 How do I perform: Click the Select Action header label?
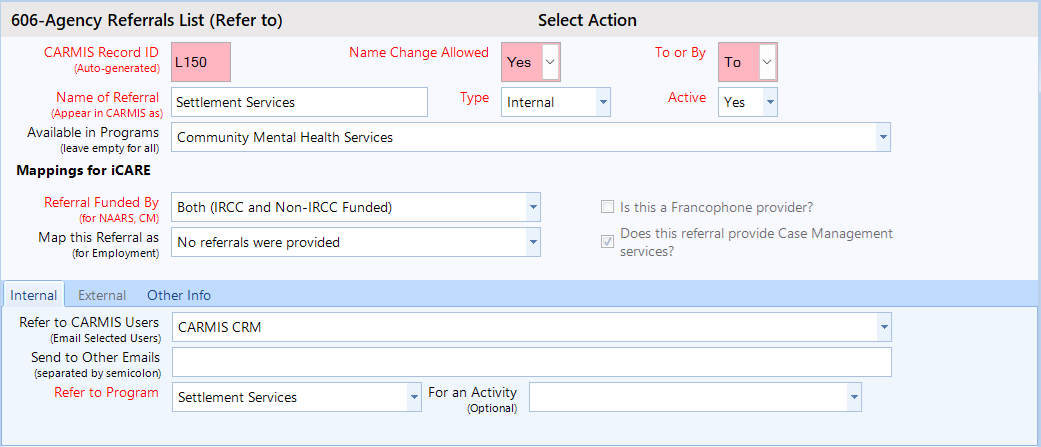pos(587,20)
